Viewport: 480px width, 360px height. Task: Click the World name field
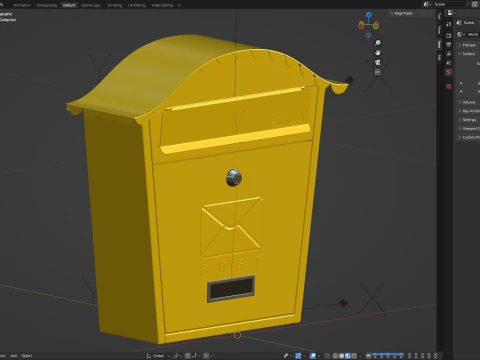473,34
